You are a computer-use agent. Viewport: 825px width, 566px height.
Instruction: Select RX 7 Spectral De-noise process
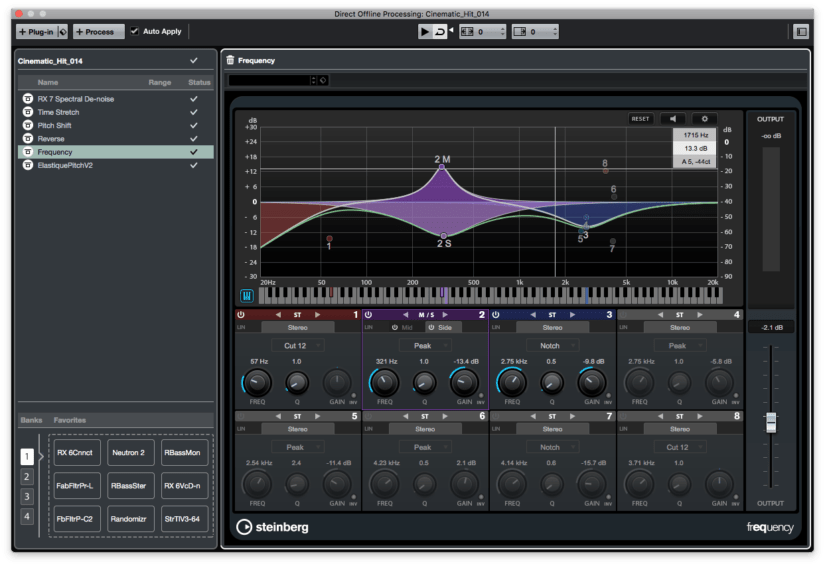click(x=116, y=99)
